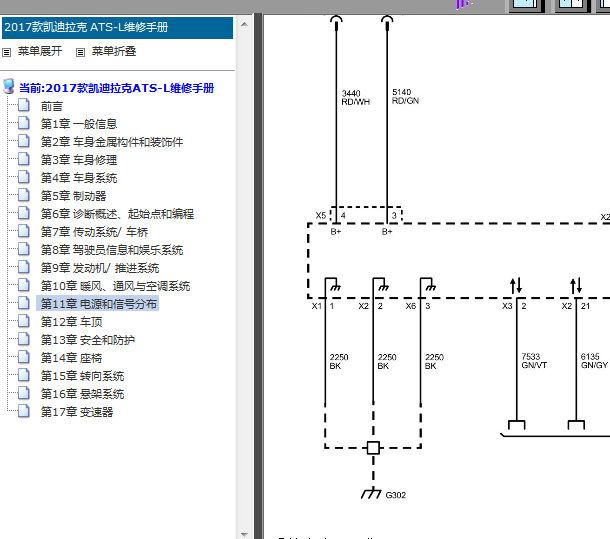Screen dimensions: 610x539
Task: Click the wire label 7533 GN/VT
Action: tap(534, 361)
